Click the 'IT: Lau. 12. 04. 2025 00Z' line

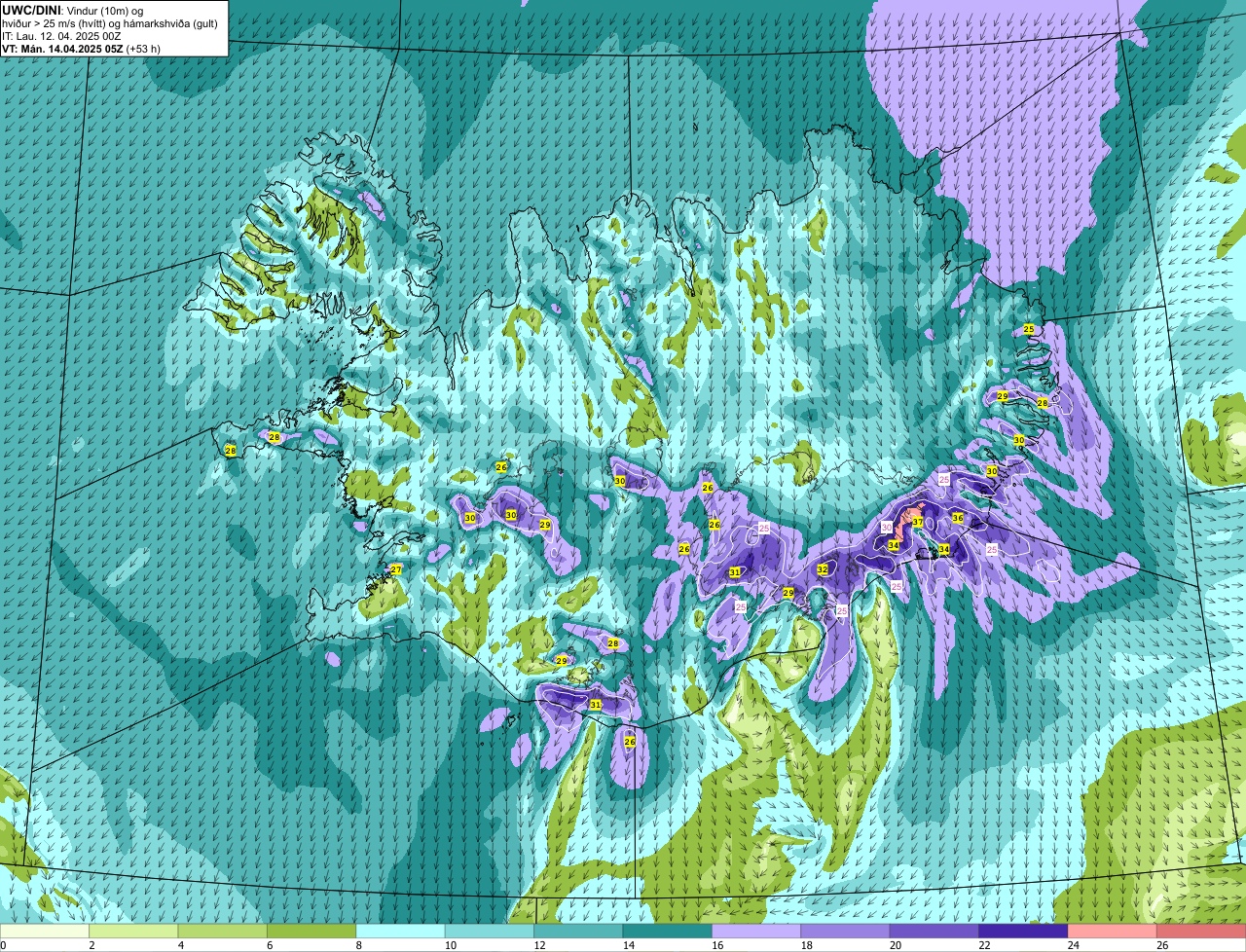click(62, 36)
